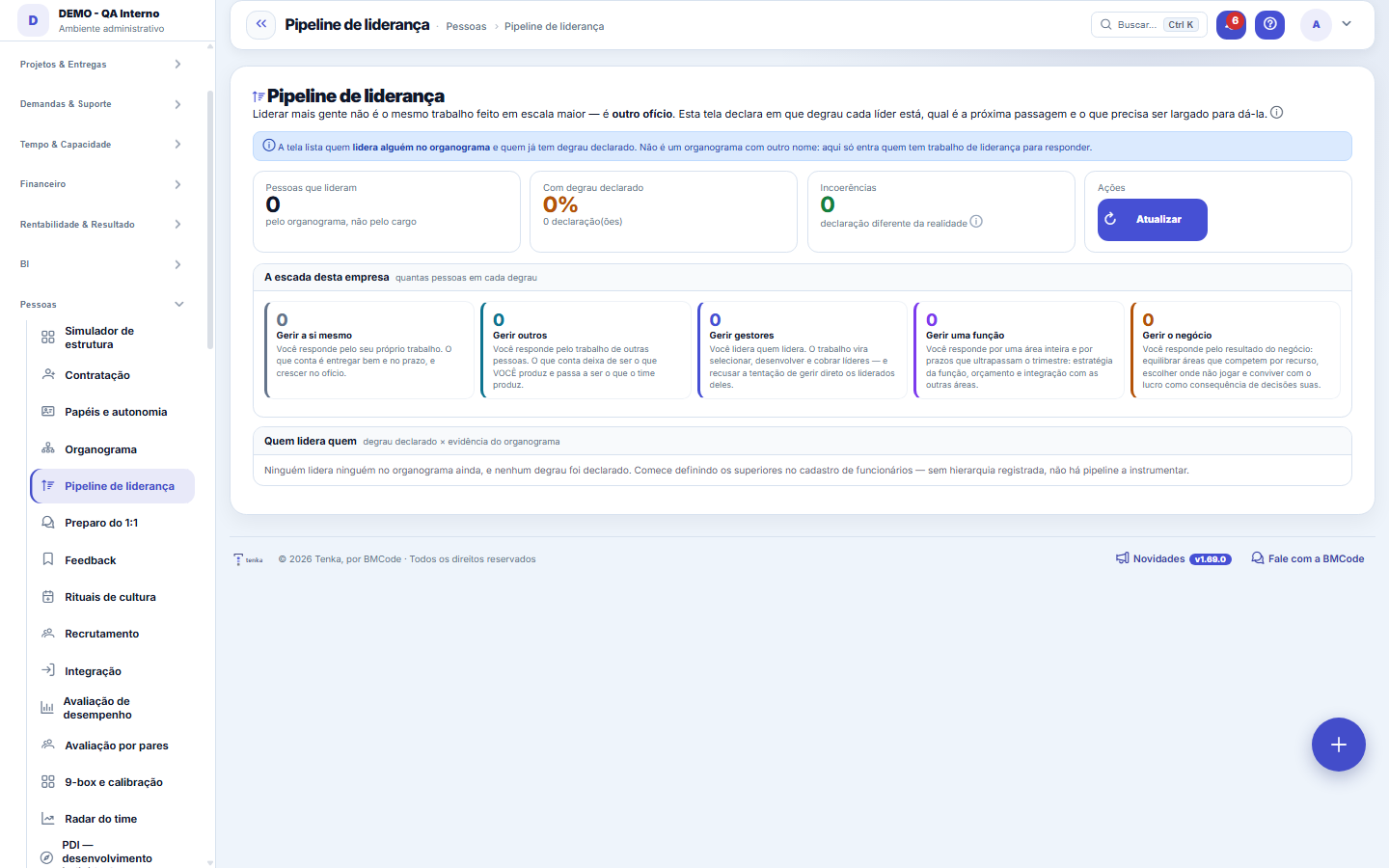
Task: Click Pessoas breadcrumb link
Action: coord(466,26)
